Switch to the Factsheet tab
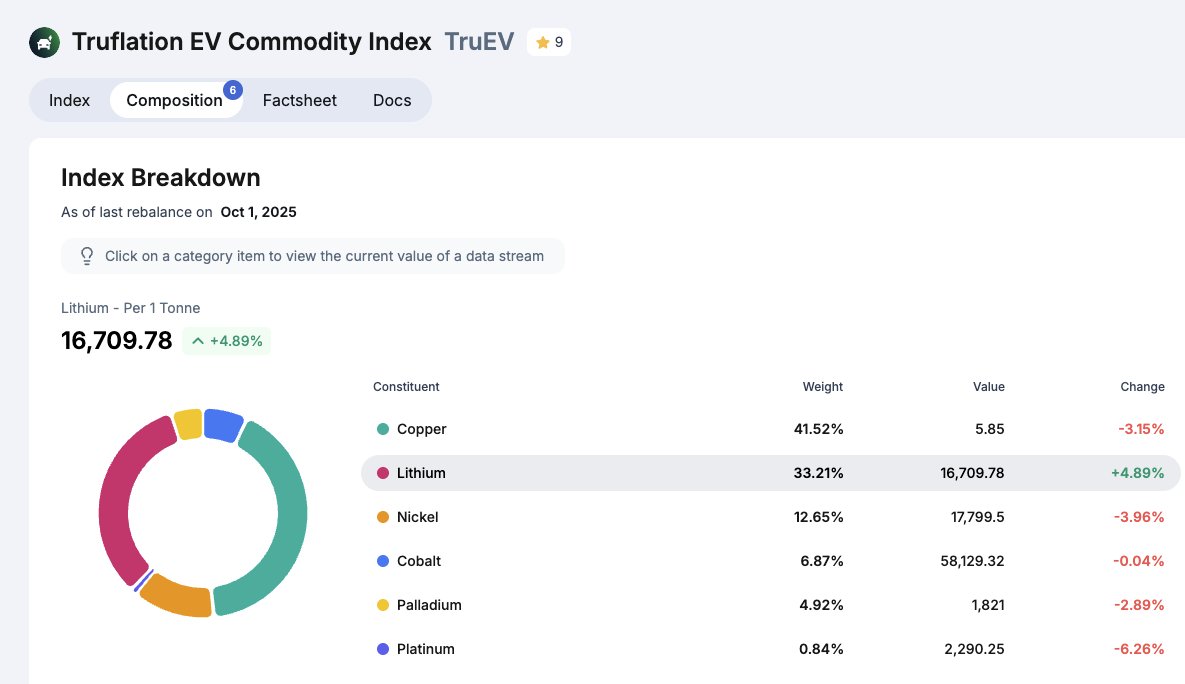 [x=299, y=101]
